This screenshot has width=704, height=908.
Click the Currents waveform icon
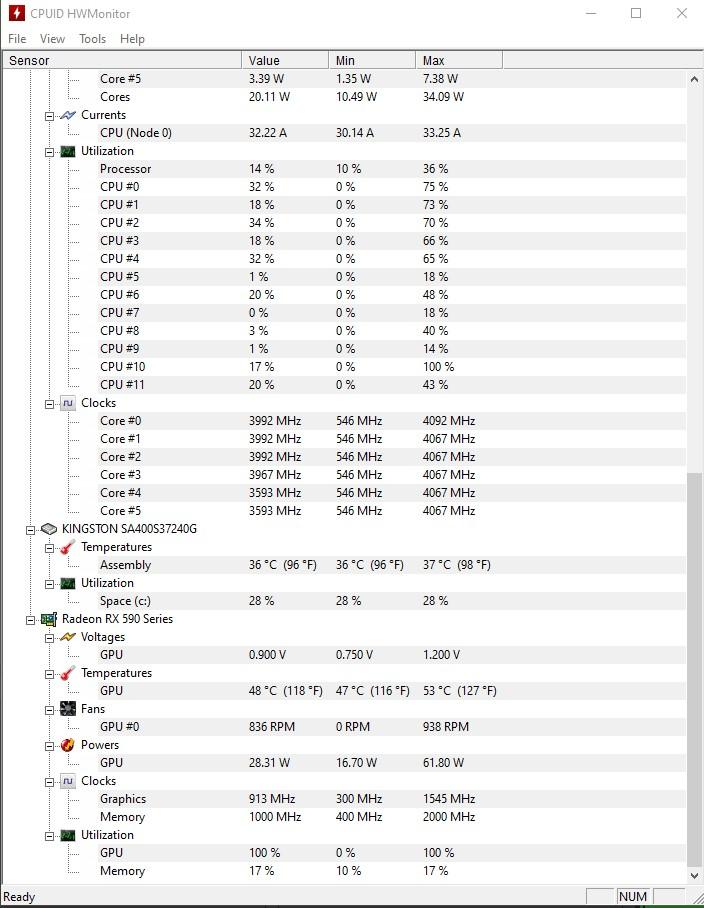68,115
